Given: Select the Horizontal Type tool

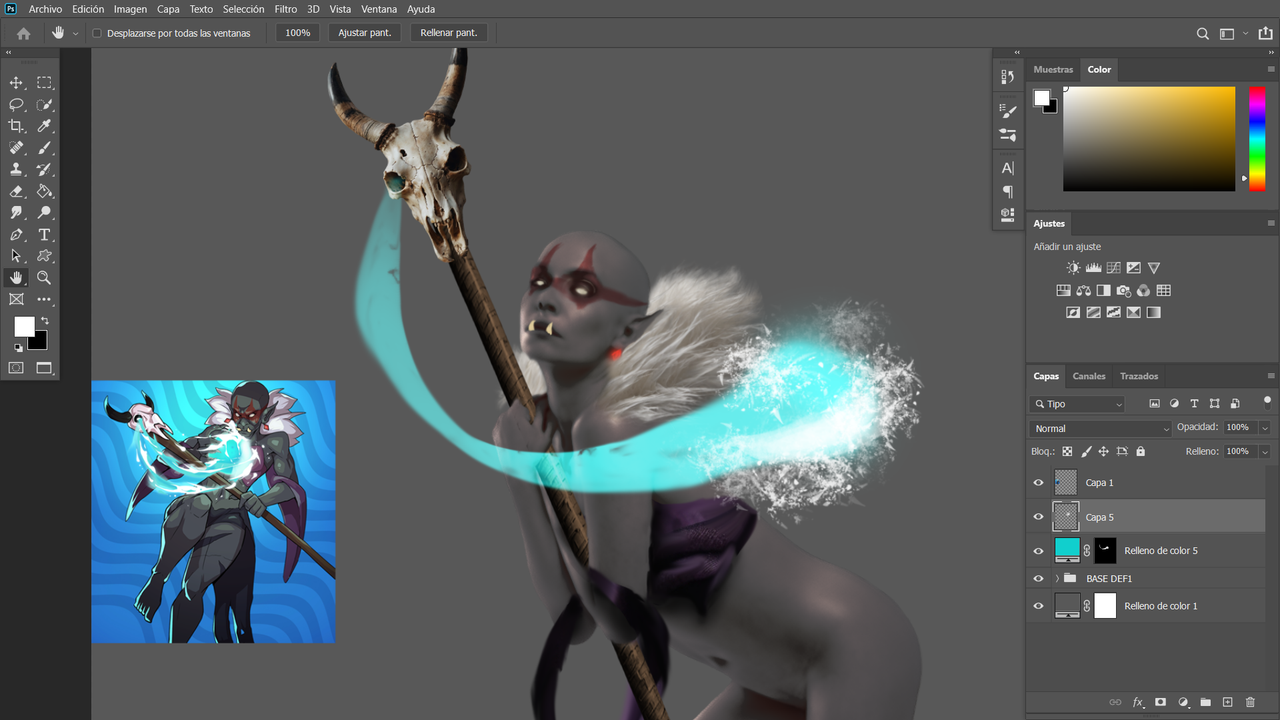Looking at the screenshot, I should pyautogui.click(x=44, y=235).
